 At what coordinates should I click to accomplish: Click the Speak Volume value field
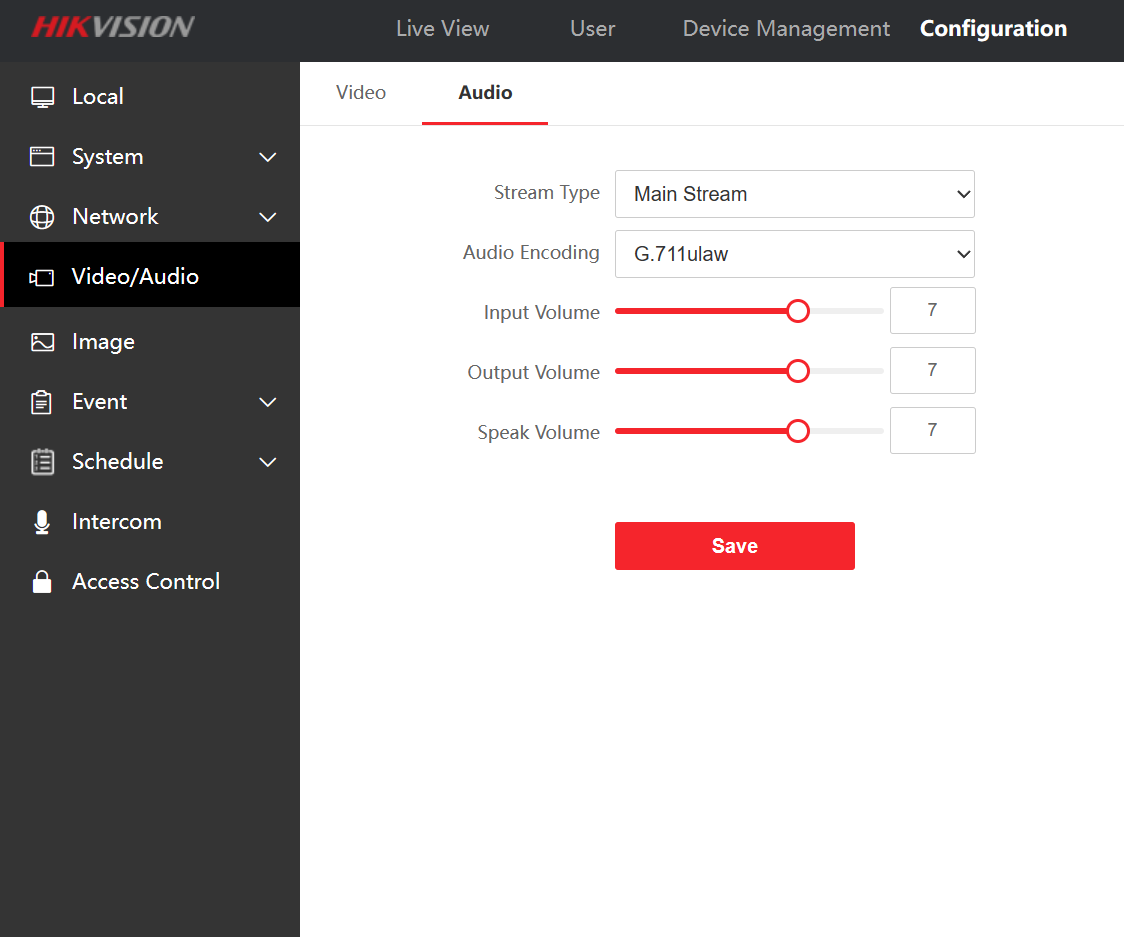click(x=932, y=431)
